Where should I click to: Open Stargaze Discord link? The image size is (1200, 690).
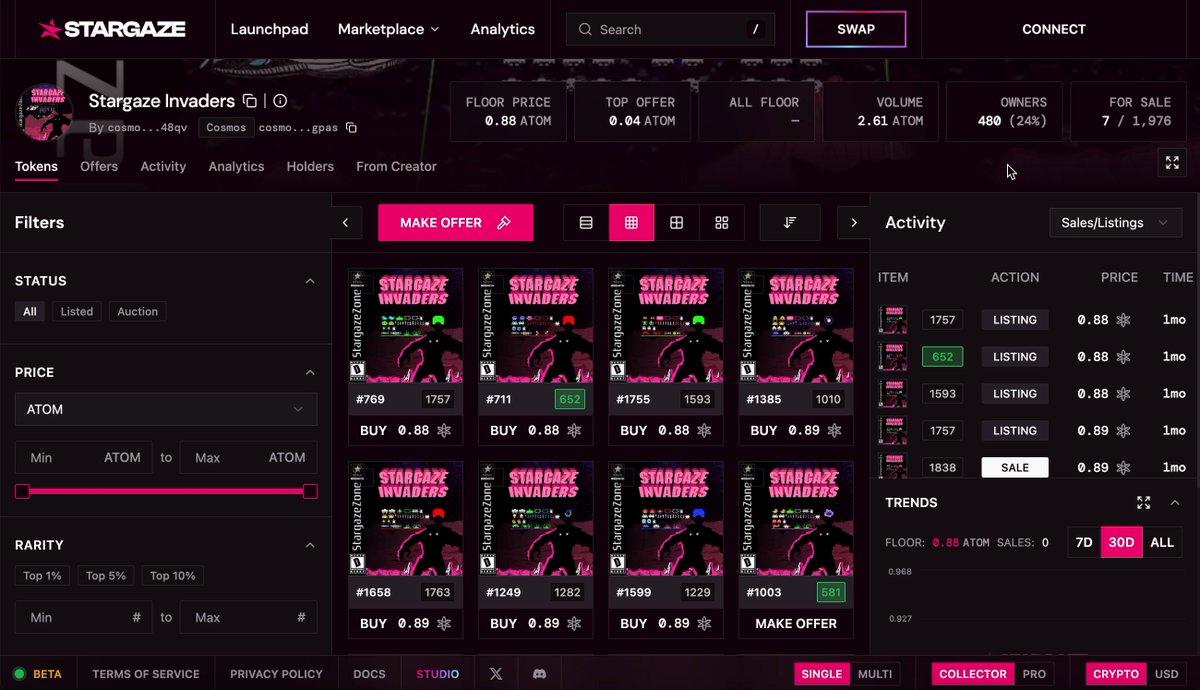[x=539, y=674]
